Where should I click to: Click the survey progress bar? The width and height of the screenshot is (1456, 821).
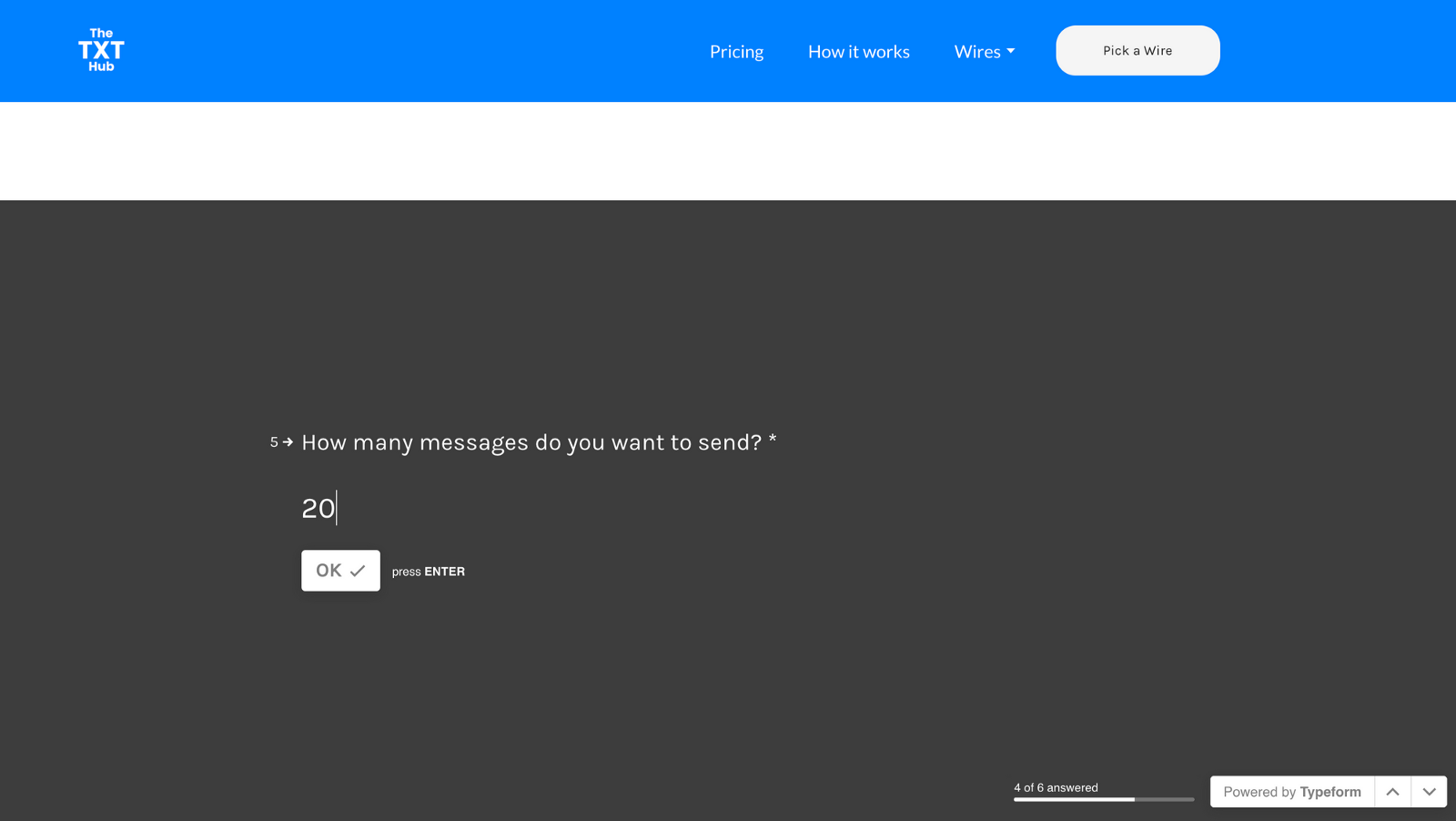coord(1103,798)
